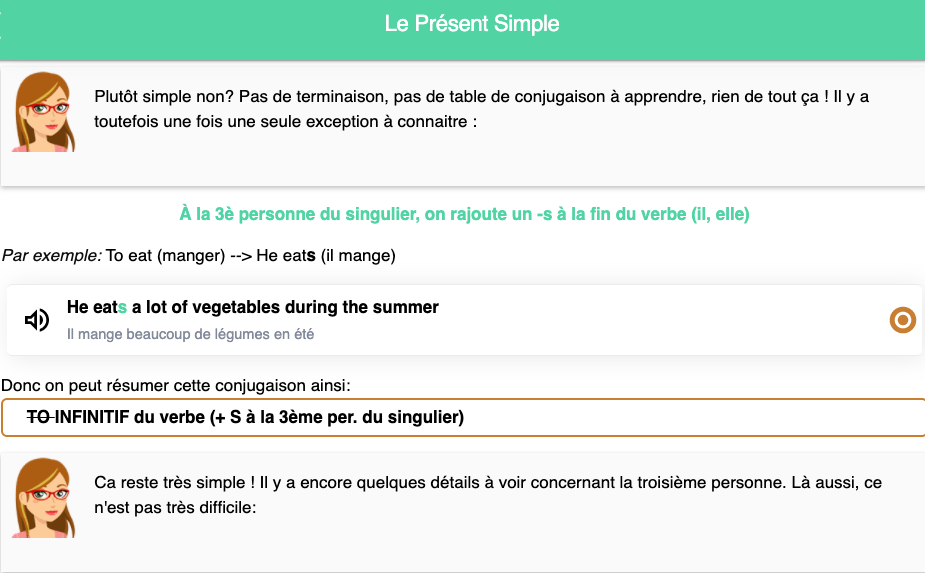
Task: Click the translation "Il mange beaucoup de légumes"
Action: [190, 334]
